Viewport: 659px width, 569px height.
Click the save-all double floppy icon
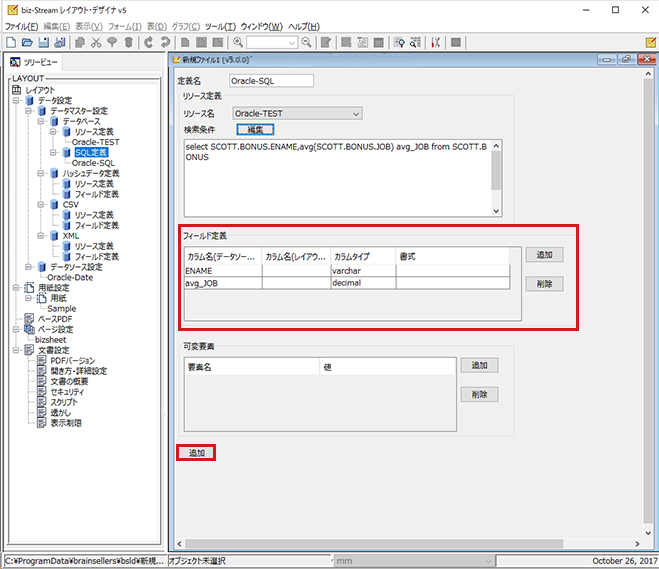(60, 42)
